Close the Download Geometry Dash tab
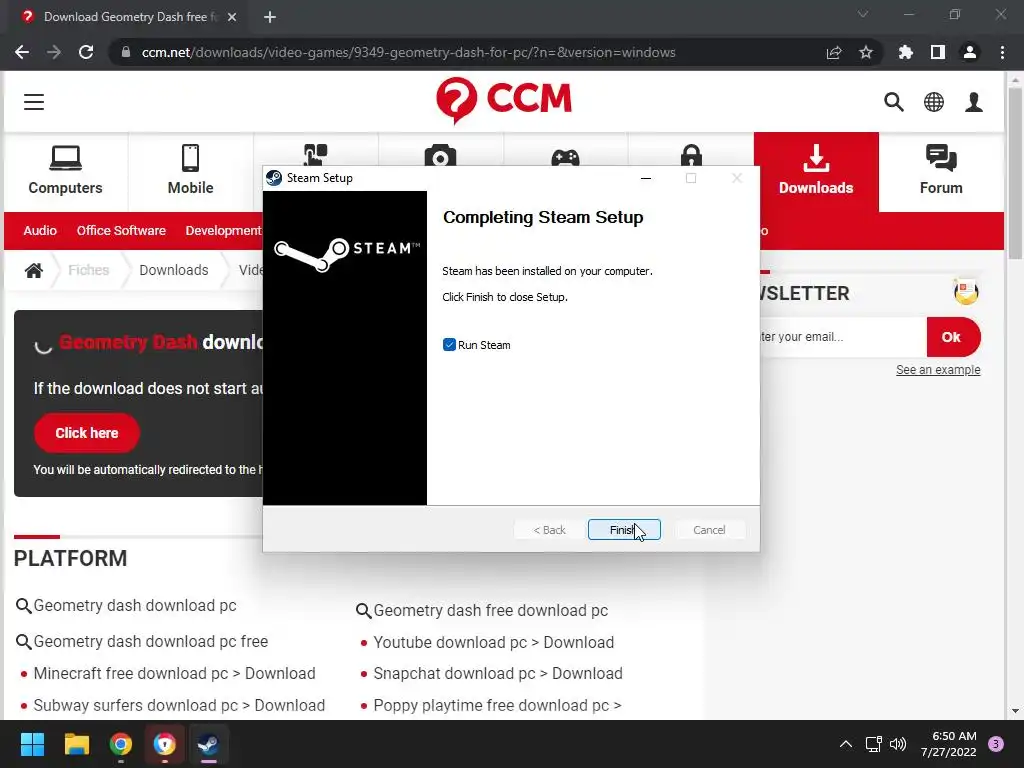 [231, 17]
